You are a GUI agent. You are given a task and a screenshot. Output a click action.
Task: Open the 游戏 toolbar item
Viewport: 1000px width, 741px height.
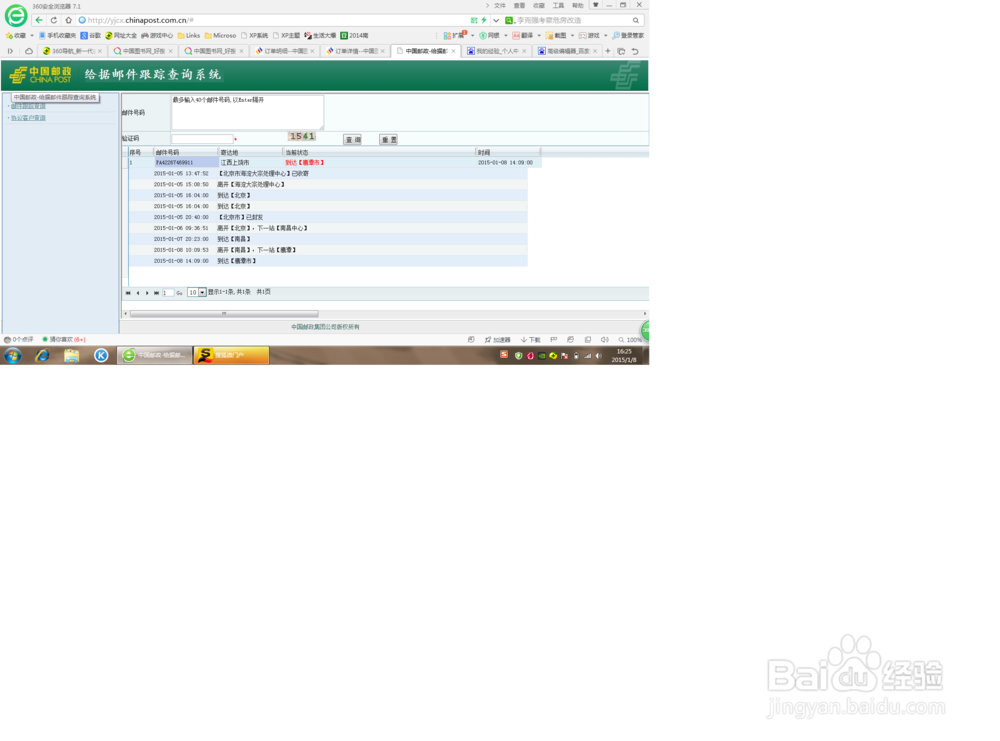[589, 36]
